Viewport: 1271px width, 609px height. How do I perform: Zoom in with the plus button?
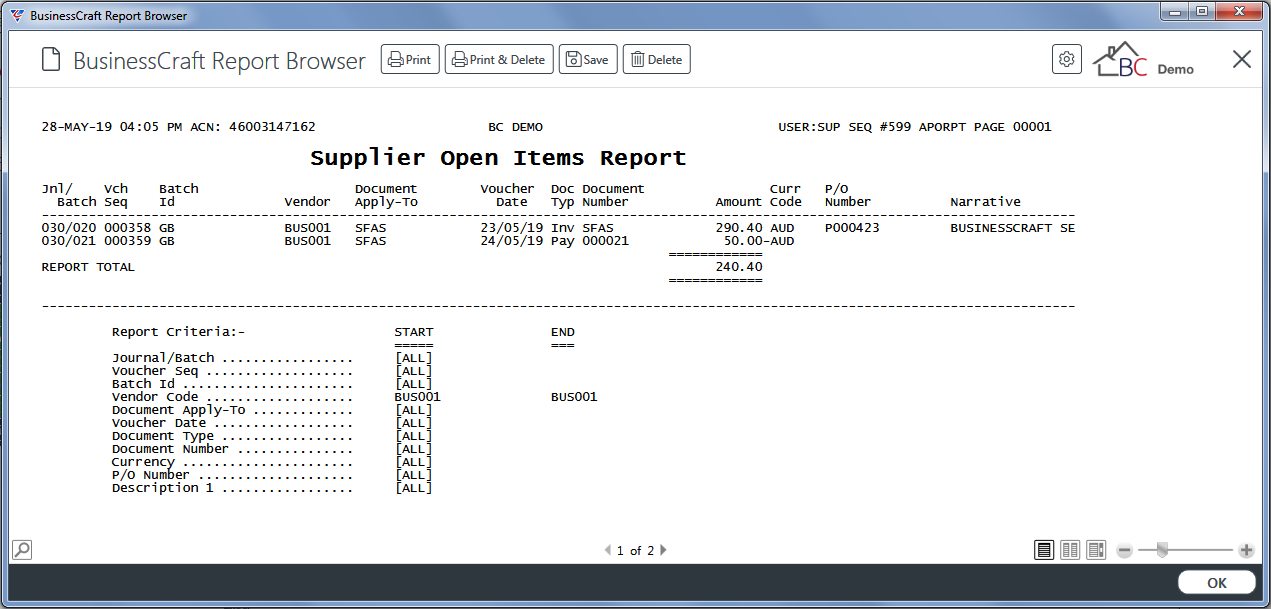tap(1246, 550)
